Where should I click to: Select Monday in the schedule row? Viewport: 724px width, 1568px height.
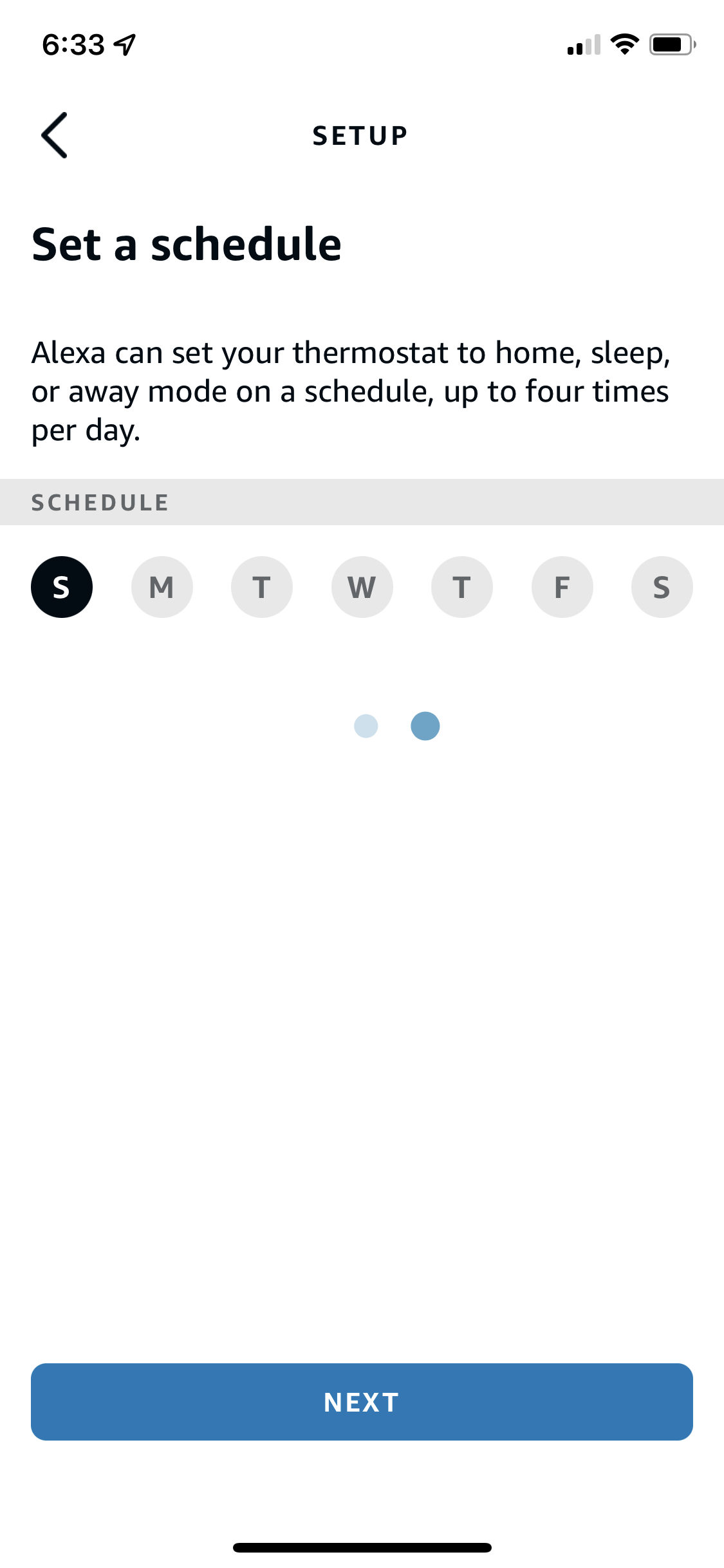(x=162, y=586)
